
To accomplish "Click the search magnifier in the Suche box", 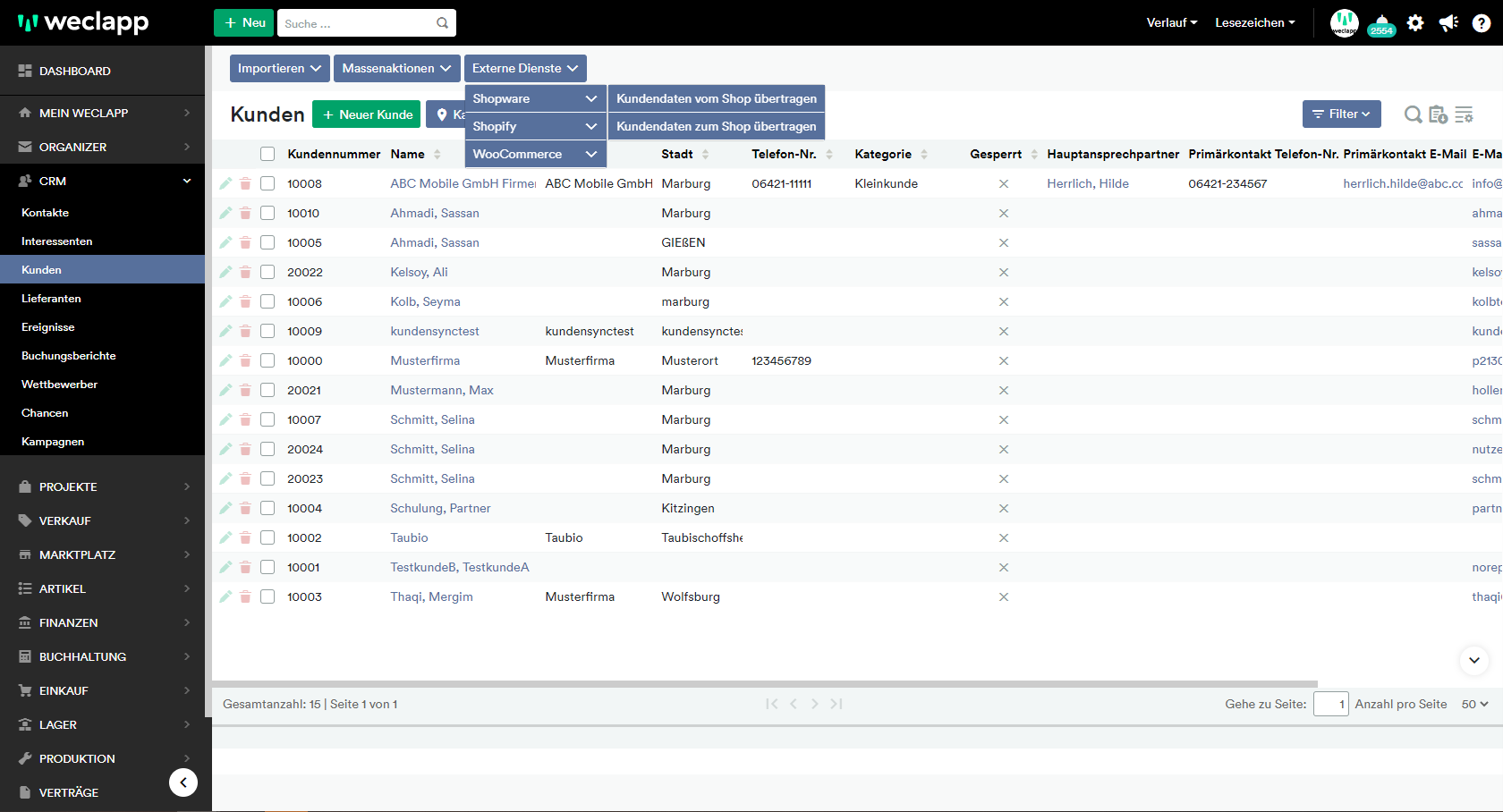I will pos(442,23).
